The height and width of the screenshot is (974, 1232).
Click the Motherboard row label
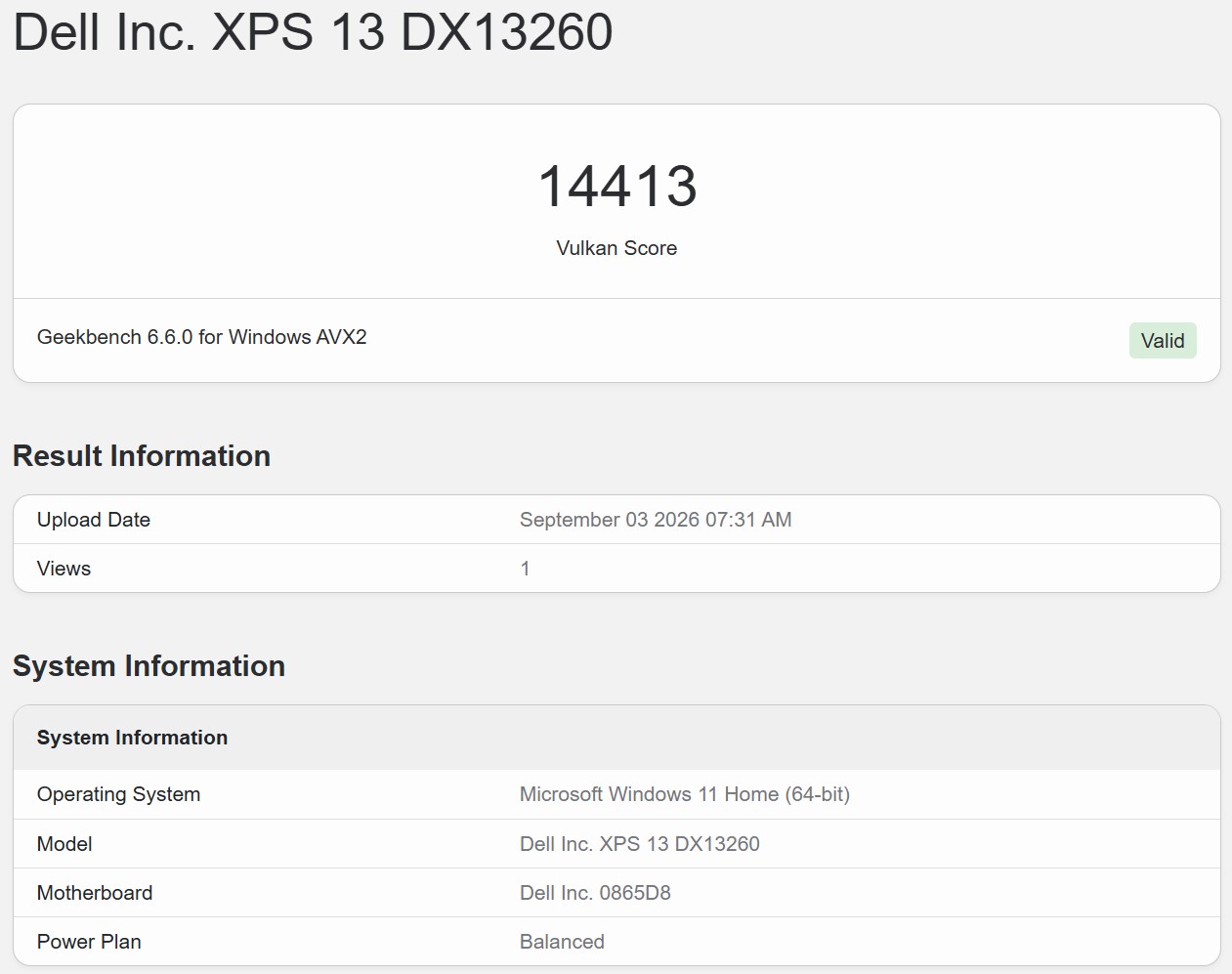[95, 893]
